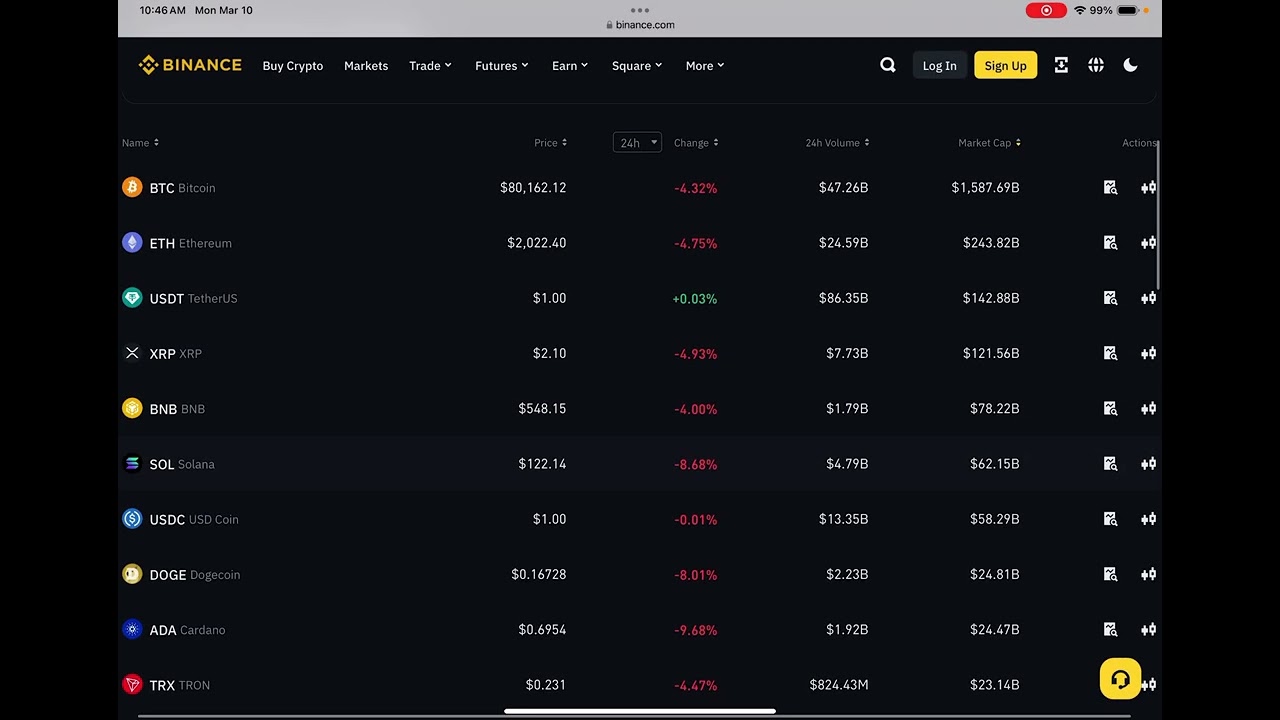Sort table by 24h Volume column
The height and width of the screenshot is (720, 1280).
point(837,143)
